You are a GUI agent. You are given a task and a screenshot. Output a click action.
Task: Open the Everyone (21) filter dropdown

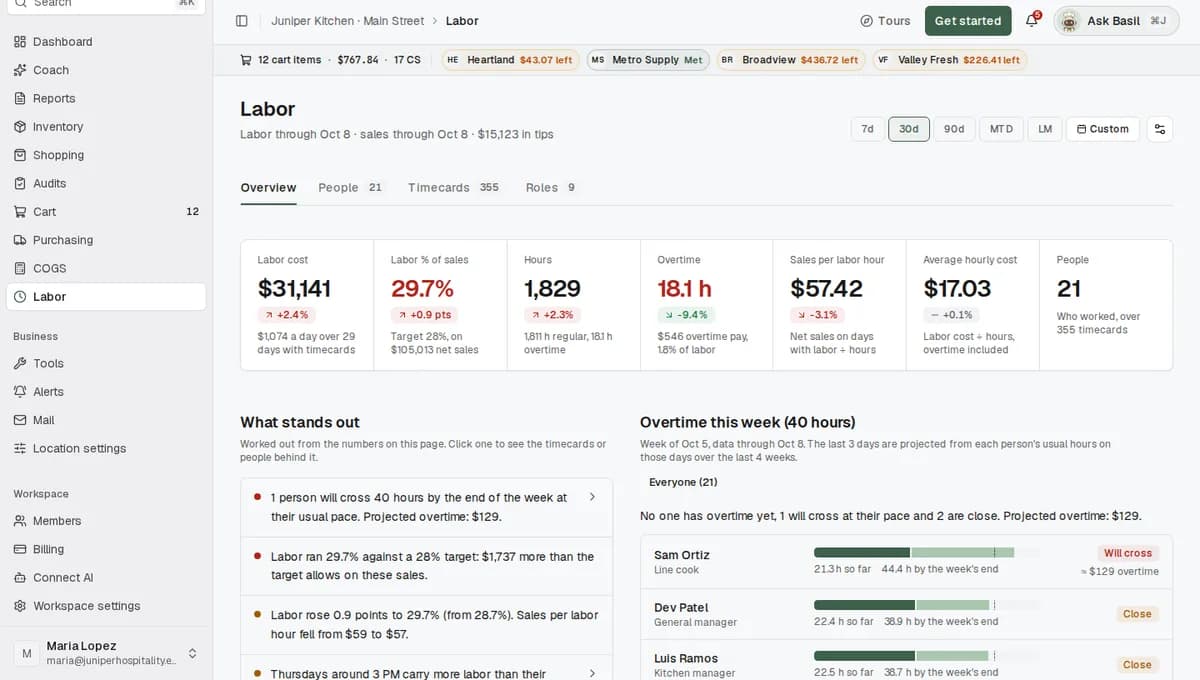[x=681, y=482]
